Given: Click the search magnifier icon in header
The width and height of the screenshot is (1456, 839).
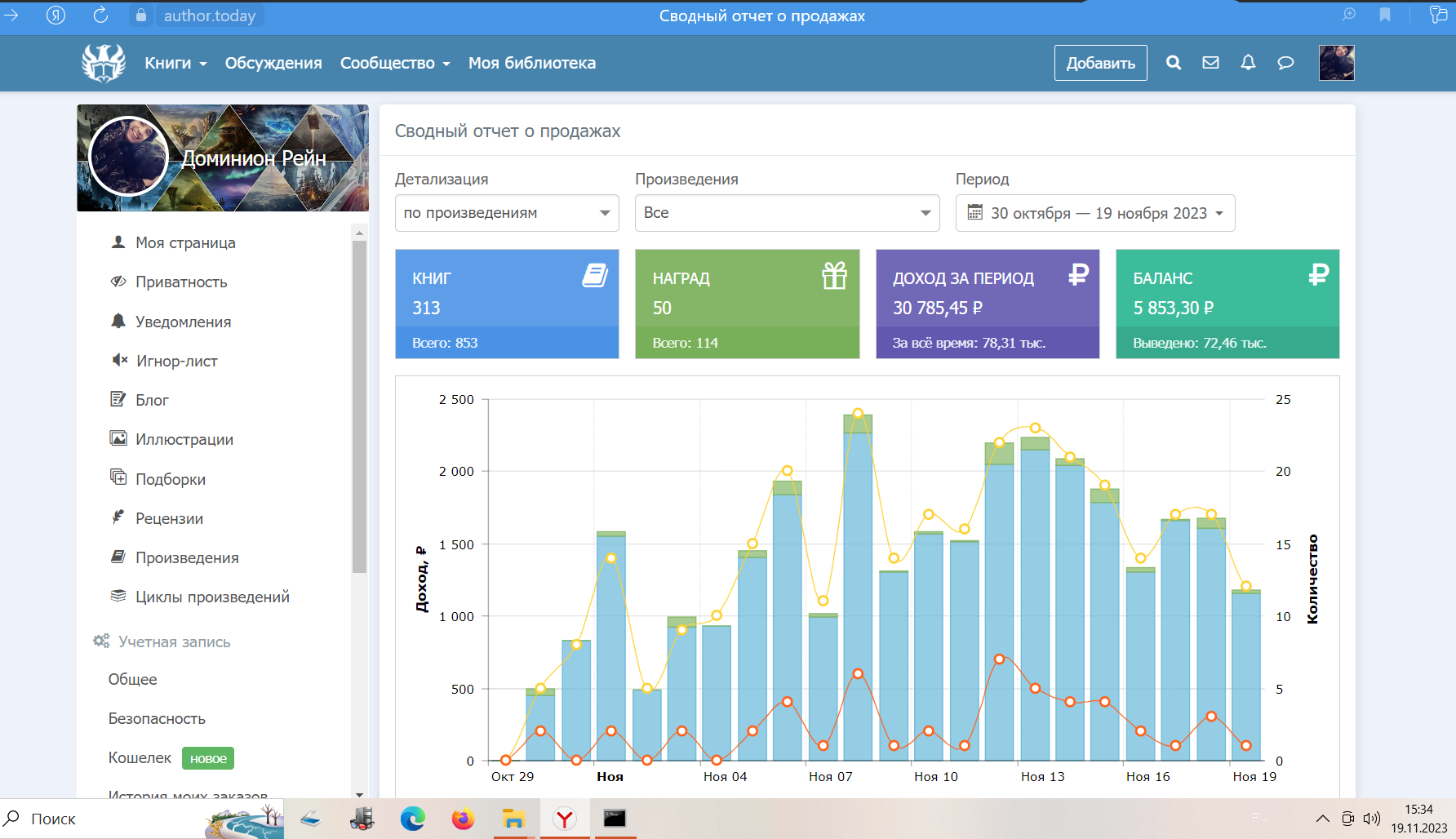Looking at the screenshot, I should (1174, 63).
